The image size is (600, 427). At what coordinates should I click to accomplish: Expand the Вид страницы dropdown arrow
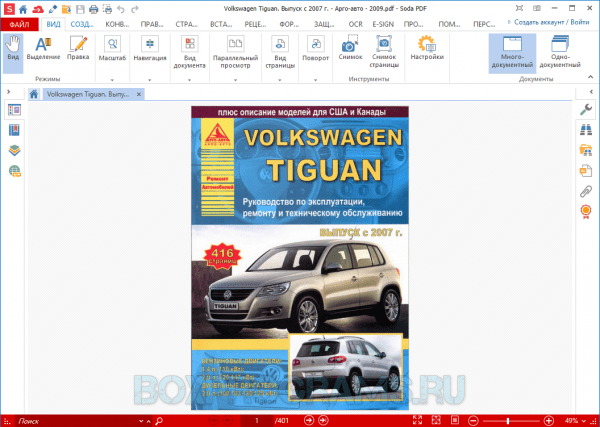pyautogui.click(x=280, y=80)
